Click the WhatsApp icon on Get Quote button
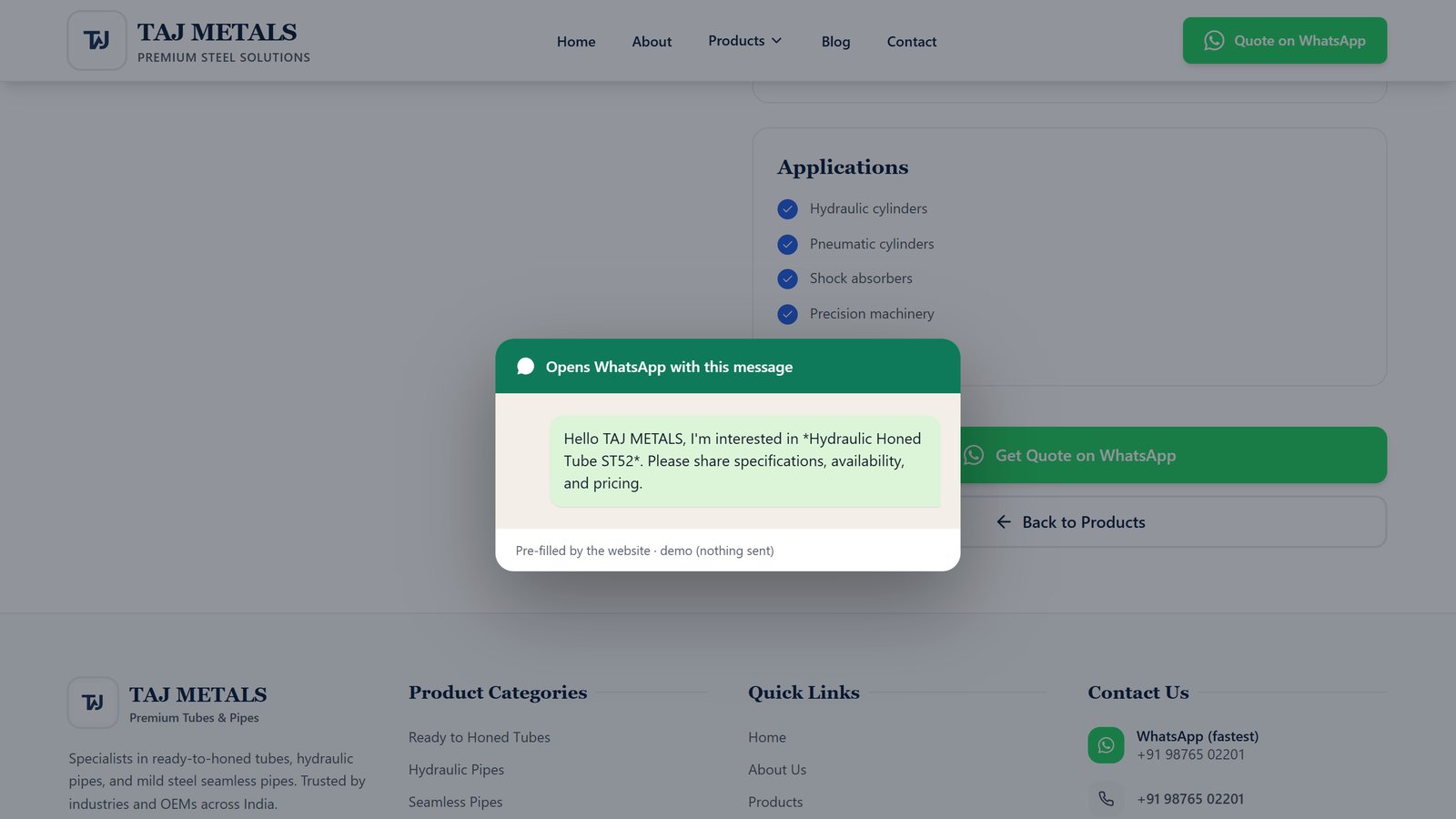This screenshot has height=819, width=1456. click(974, 455)
